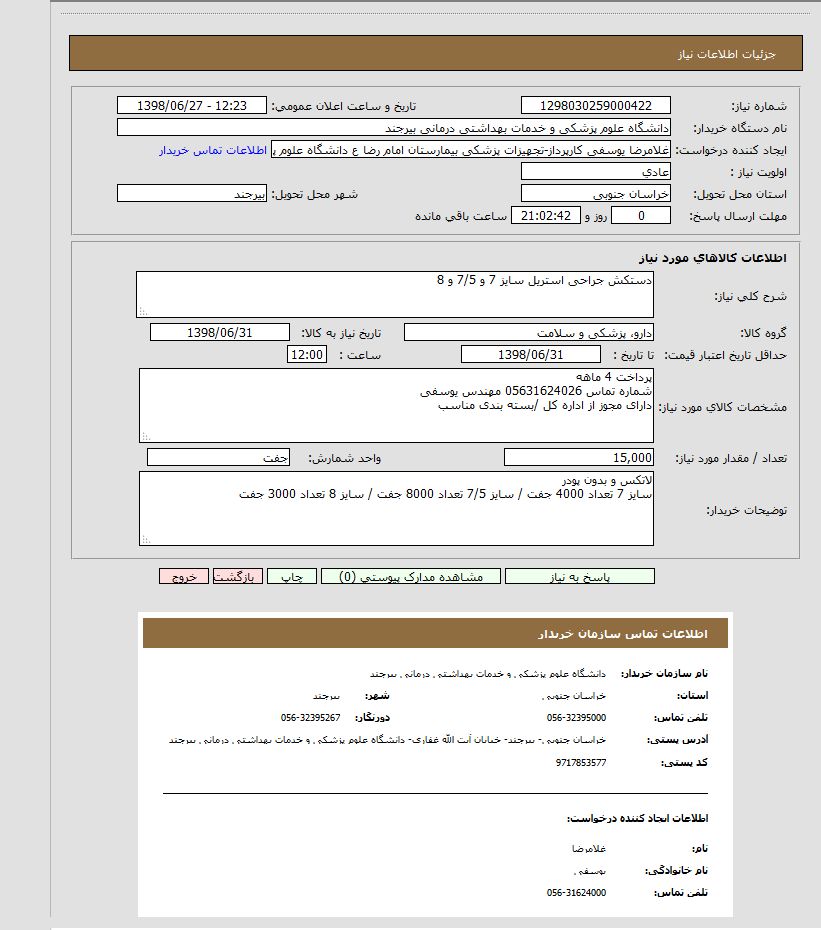Image resolution: width=821 pixels, height=930 pixels.
Task: Click the ایجاد کننده درخواست field
Action: [472, 150]
